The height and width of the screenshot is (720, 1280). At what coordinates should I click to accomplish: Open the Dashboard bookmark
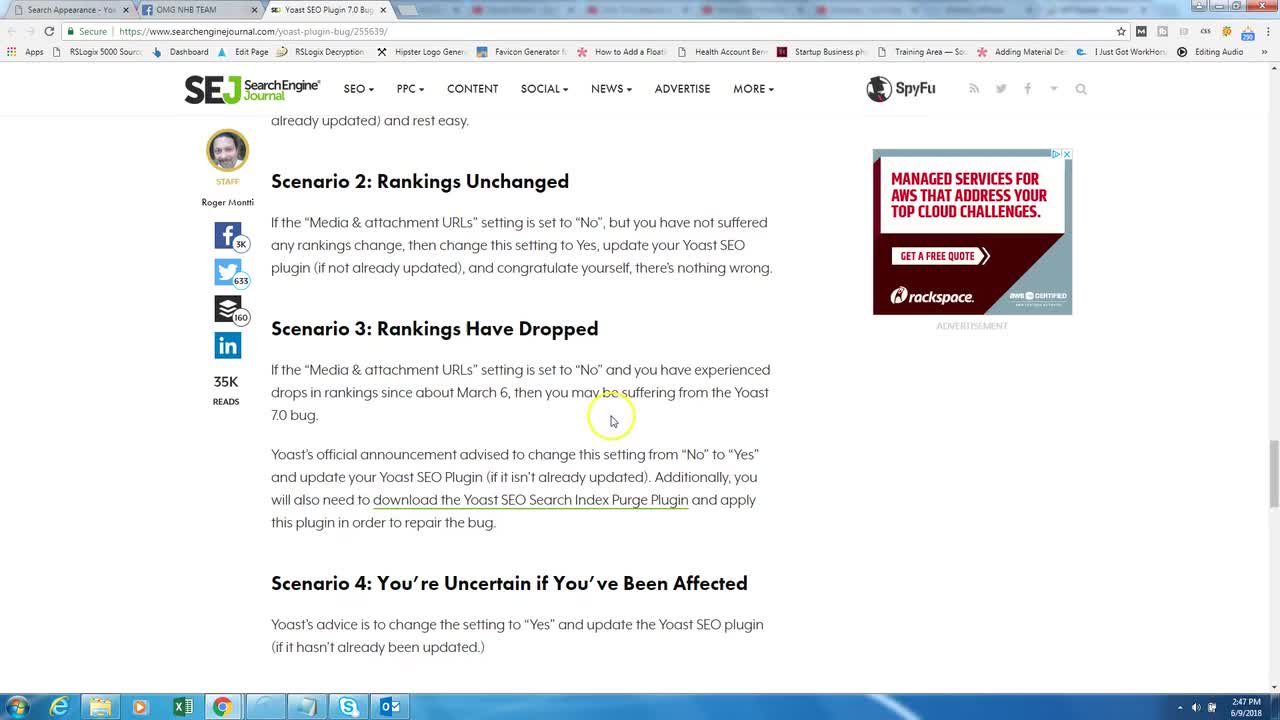pyautogui.click(x=181, y=52)
